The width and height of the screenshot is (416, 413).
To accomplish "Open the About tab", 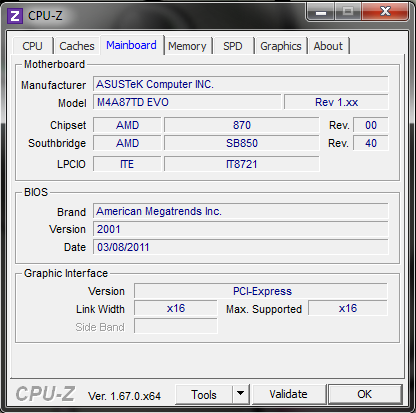I will (x=328, y=46).
